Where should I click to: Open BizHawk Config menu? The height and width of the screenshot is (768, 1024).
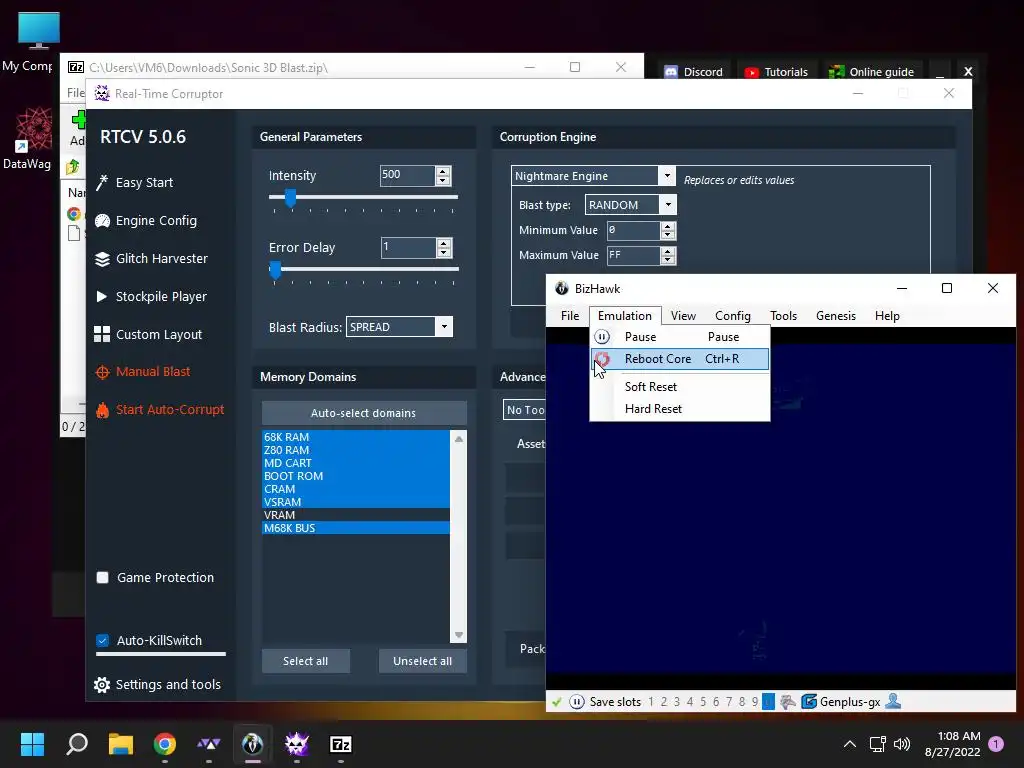733,315
